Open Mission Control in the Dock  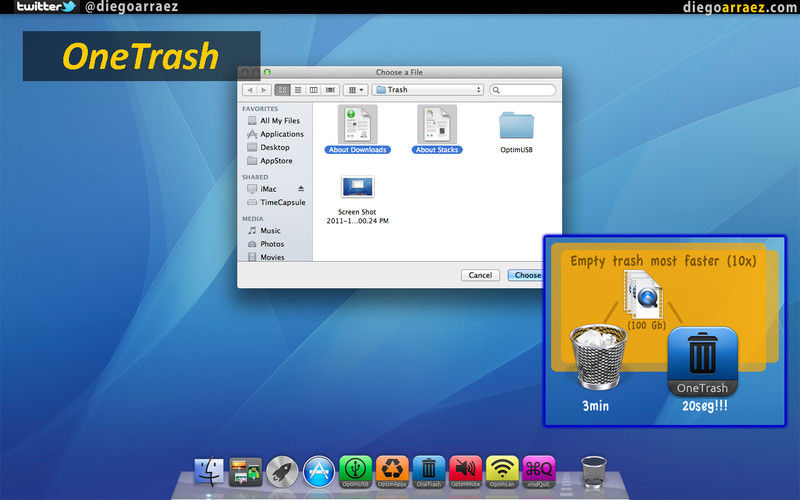[245, 471]
